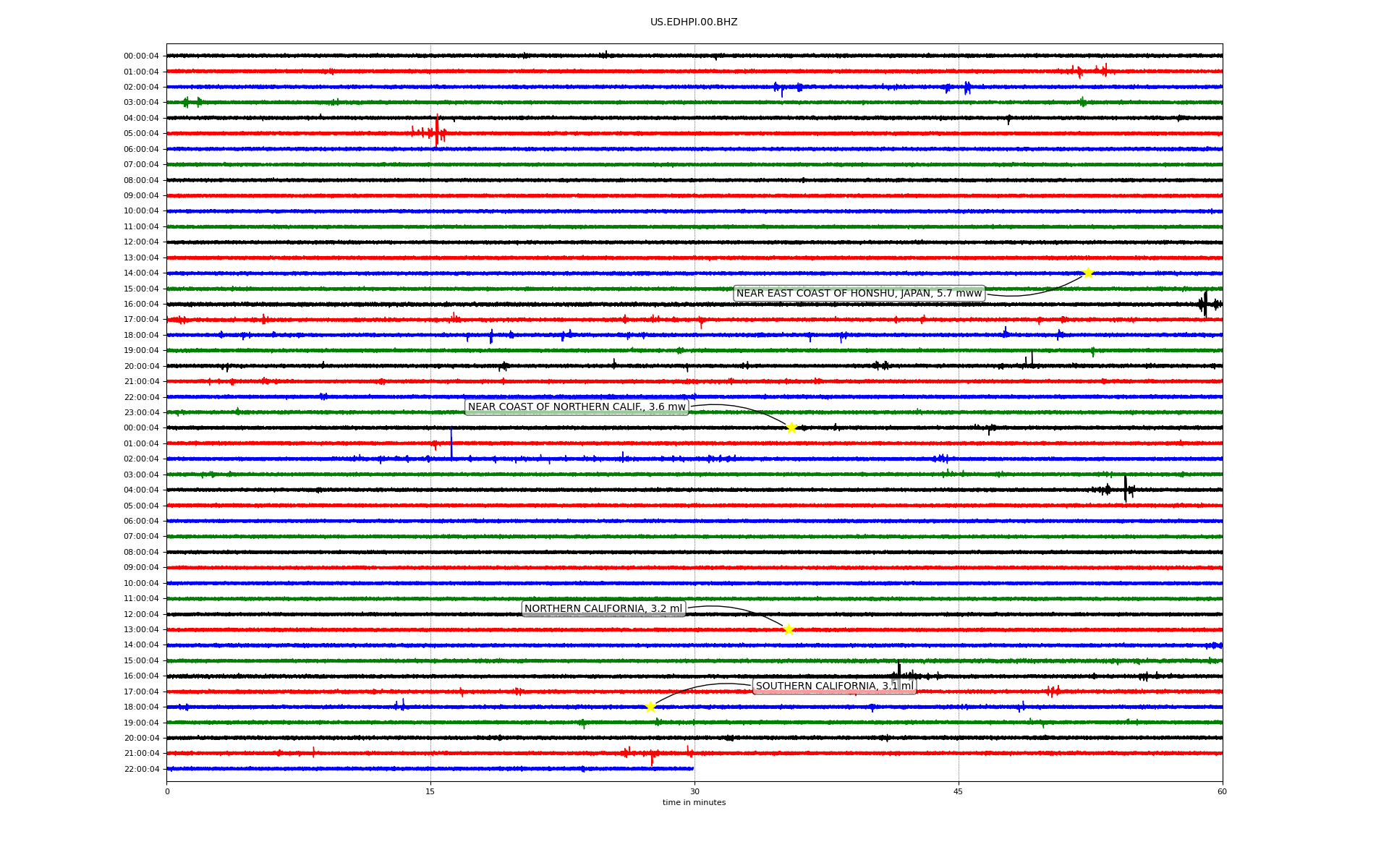Click the first 00:00:04 trace time label
The width and height of the screenshot is (1389, 868).
[x=141, y=56]
